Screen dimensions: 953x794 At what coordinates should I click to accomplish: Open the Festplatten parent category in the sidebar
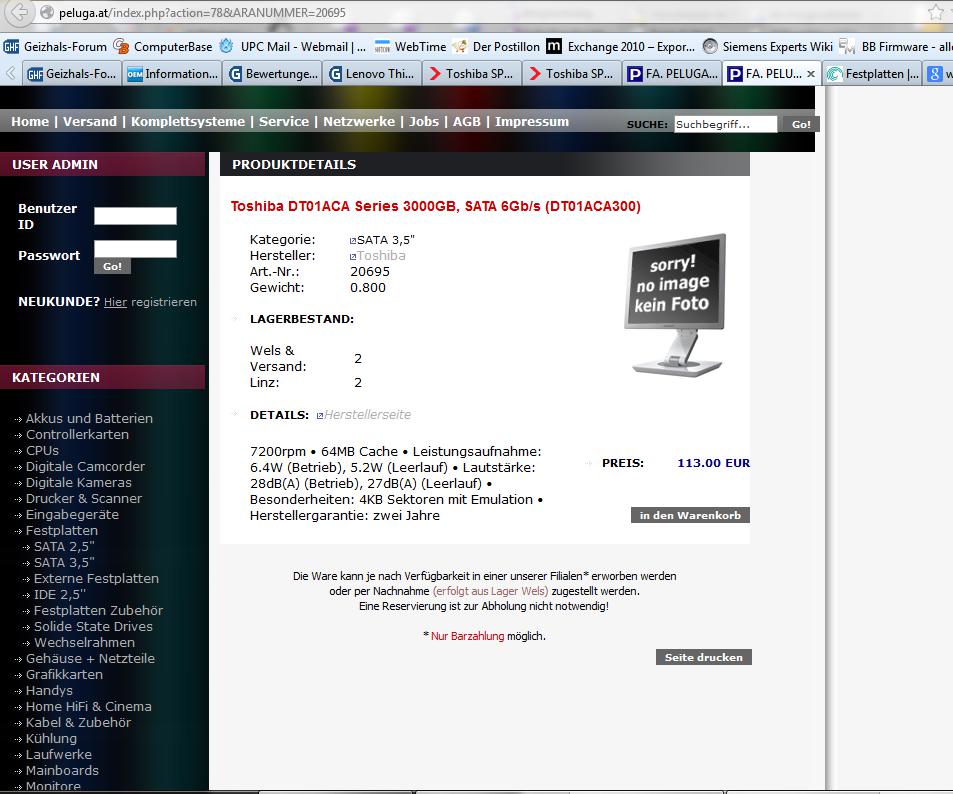(x=62, y=531)
